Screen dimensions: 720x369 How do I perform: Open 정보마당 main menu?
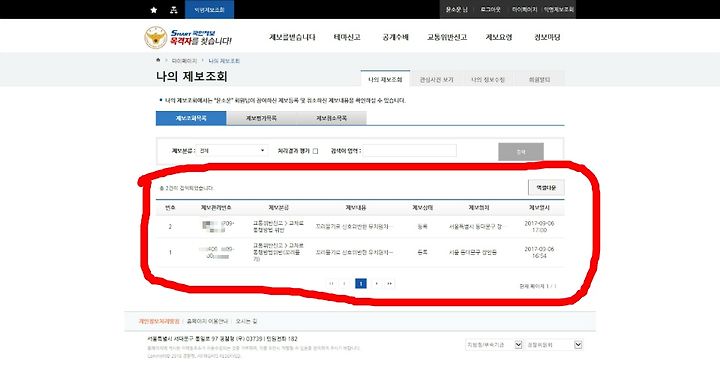pos(547,38)
